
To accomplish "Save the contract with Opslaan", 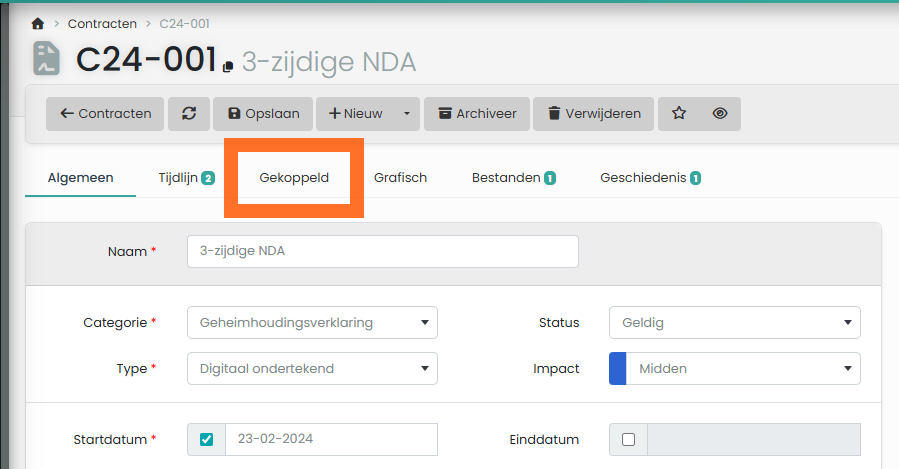I will [x=263, y=114].
